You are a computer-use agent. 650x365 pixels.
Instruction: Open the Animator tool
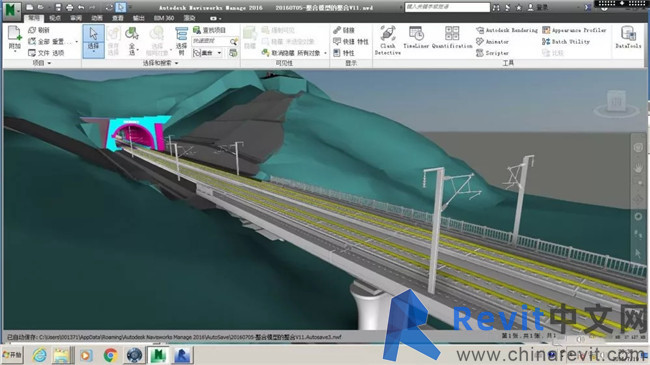pyautogui.click(x=492, y=41)
